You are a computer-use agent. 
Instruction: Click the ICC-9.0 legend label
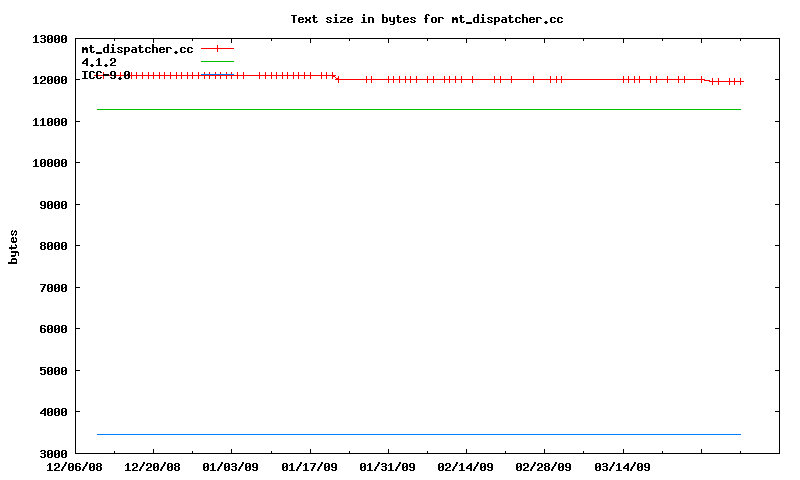coord(106,75)
